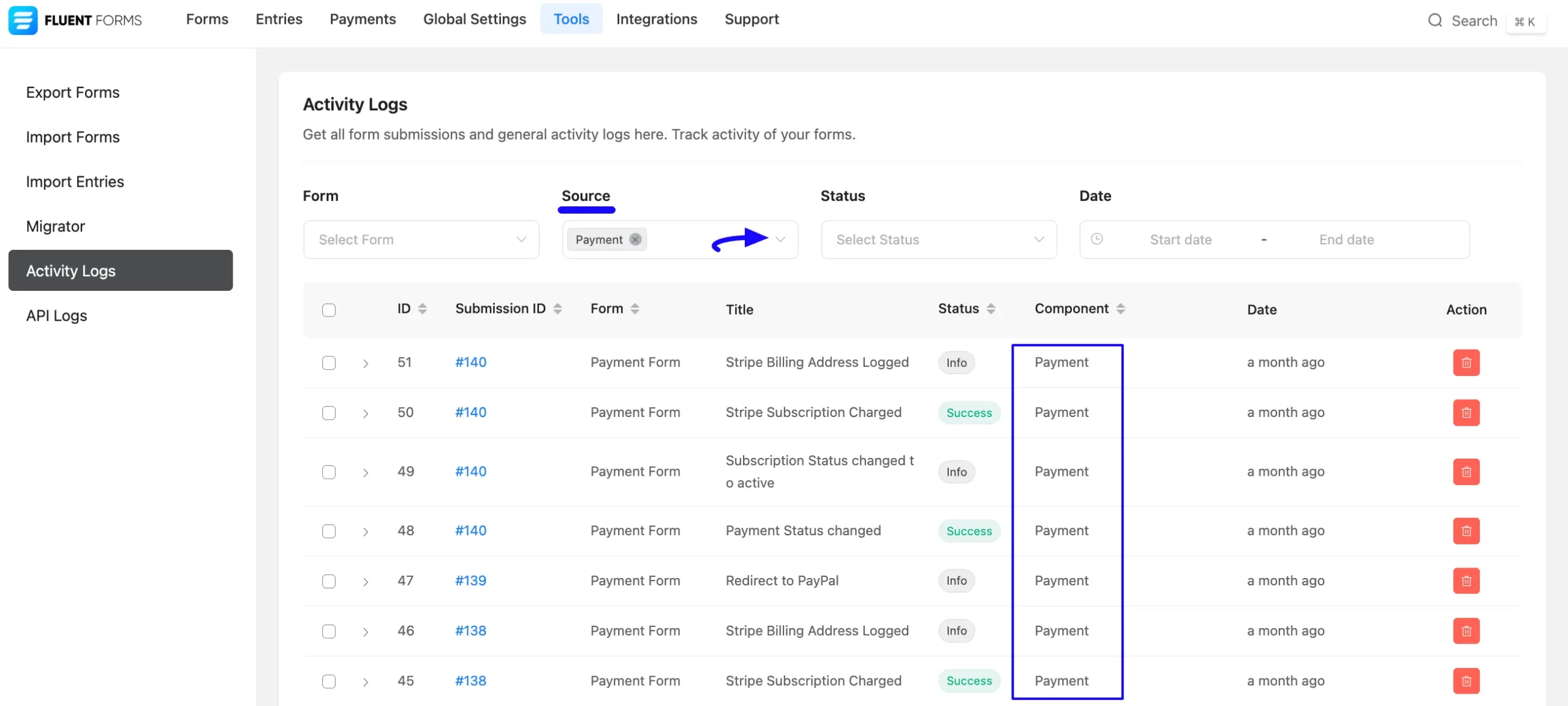Open the Payments section in the top menu
This screenshot has width=1568, height=706.
tap(362, 19)
